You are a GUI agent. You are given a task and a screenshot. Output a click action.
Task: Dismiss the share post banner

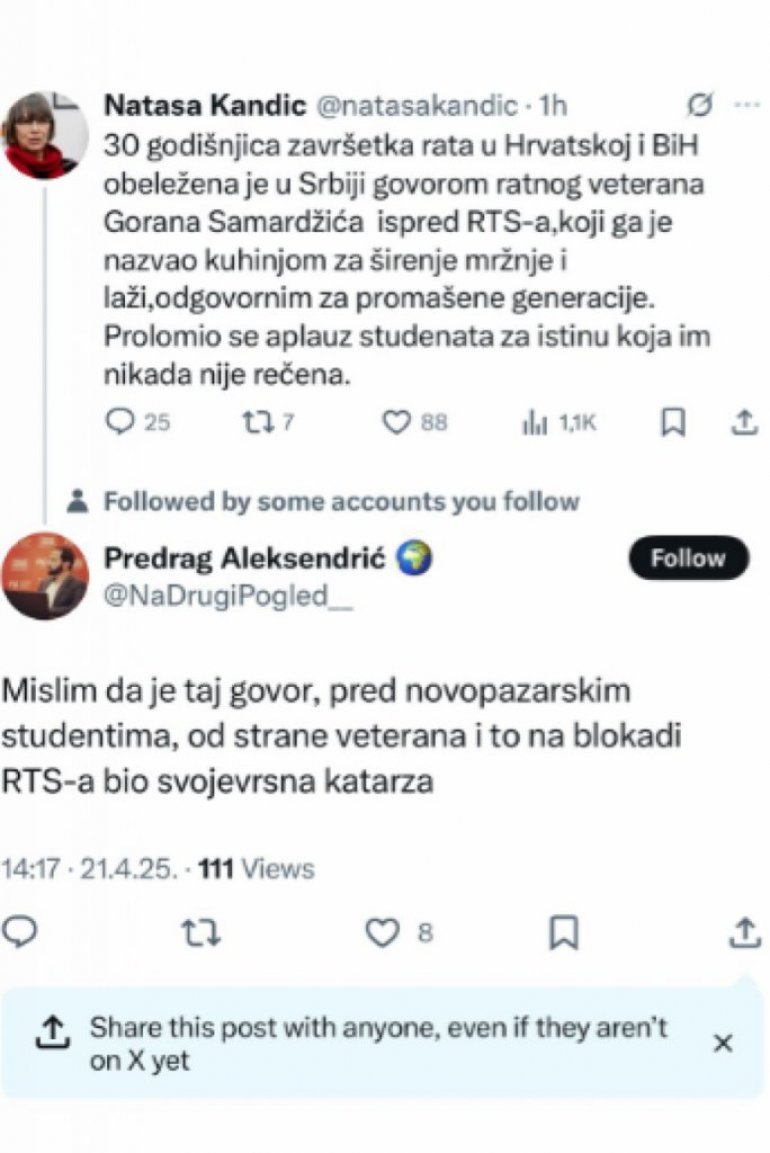pyautogui.click(x=723, y=1044)
